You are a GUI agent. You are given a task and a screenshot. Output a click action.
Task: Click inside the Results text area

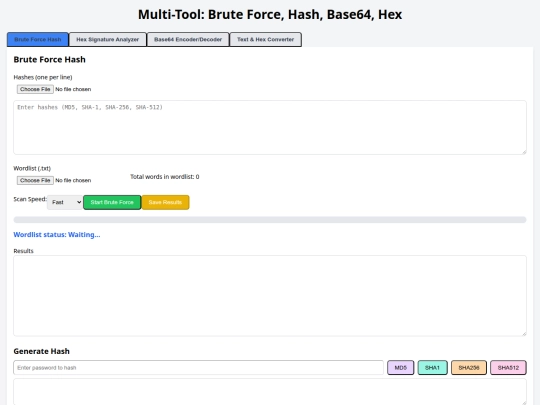point(270,295)
